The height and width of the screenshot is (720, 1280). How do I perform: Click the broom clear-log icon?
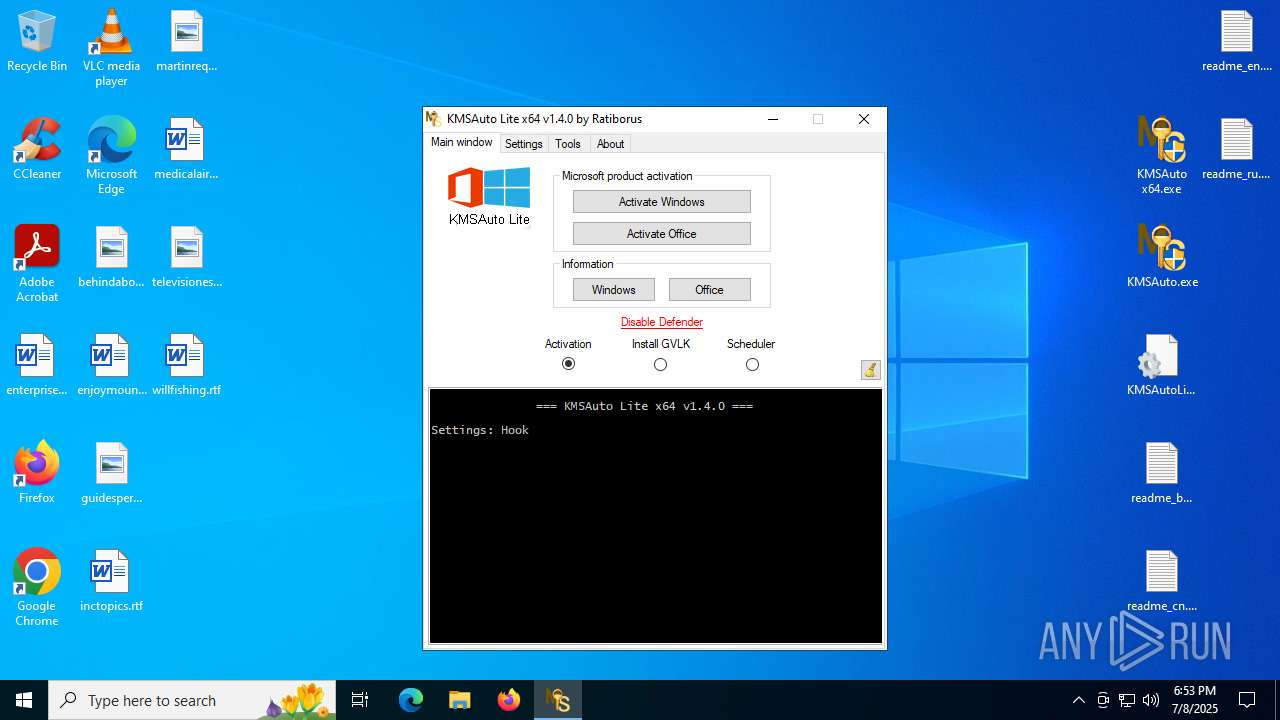point(870,370)
